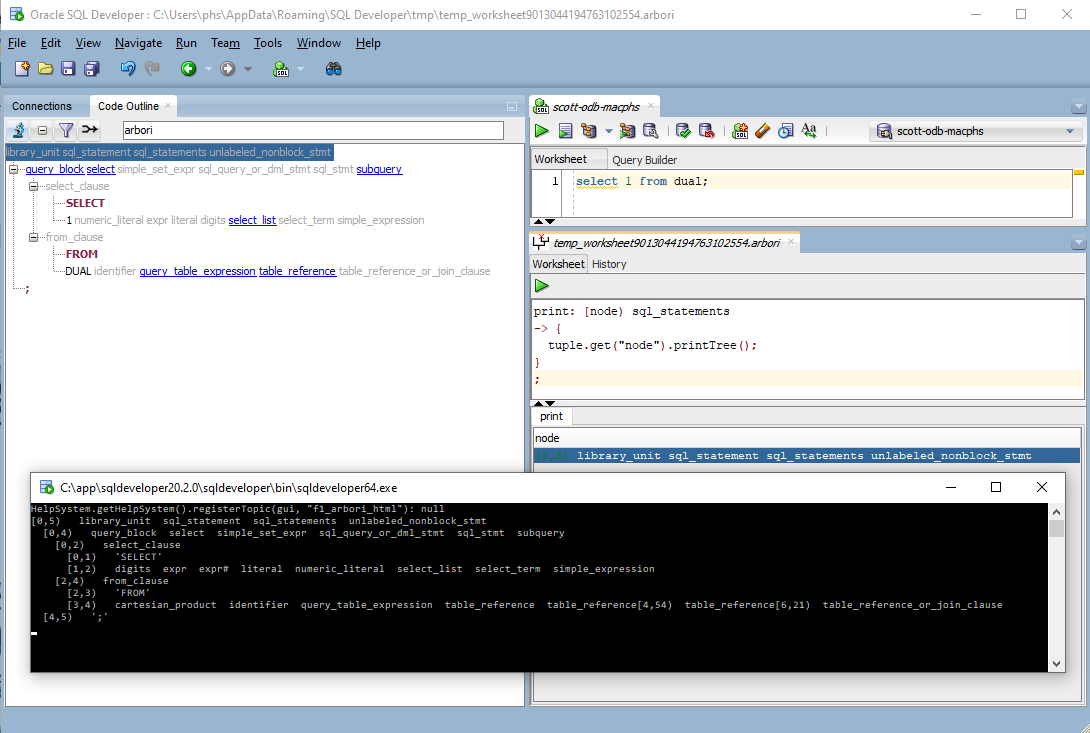Viewport: 1090px width, 733px height.
Task: Open a file via the folder icon
Action: point(45,68)
